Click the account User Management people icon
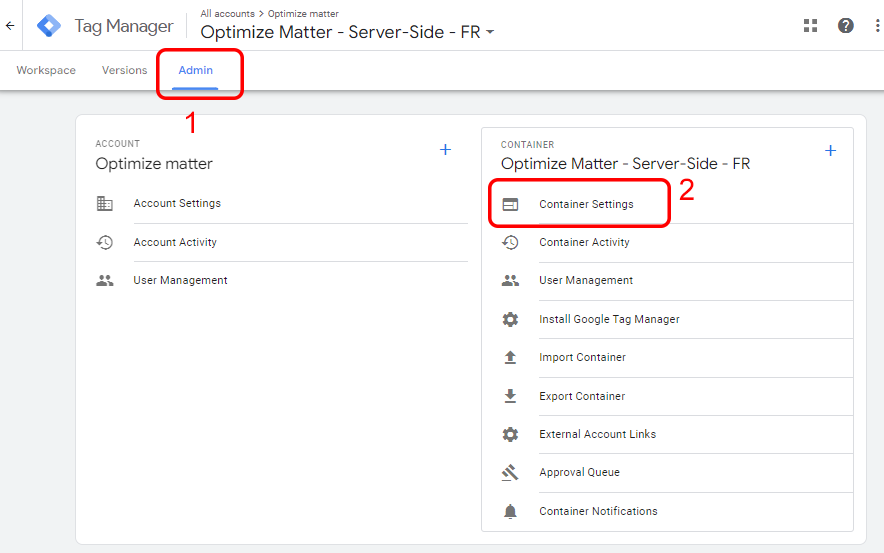Screen dimensions: 884x553 (105, 280)
